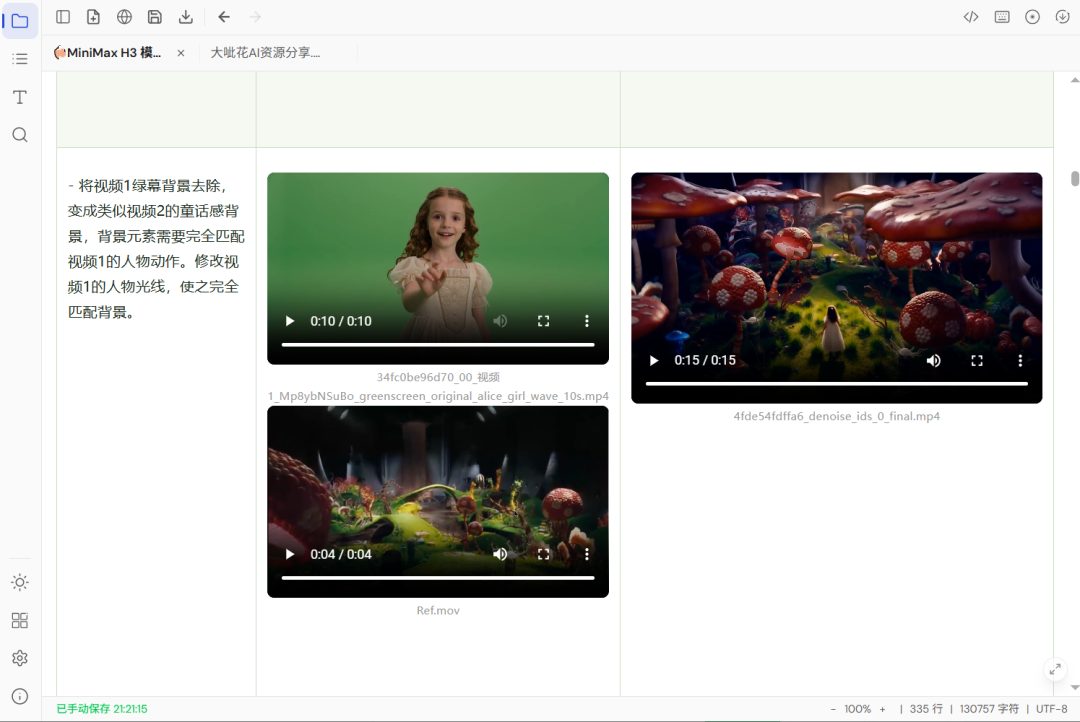Click the circled dot icon top right
1080x722 pixels.
(1032, 17)
